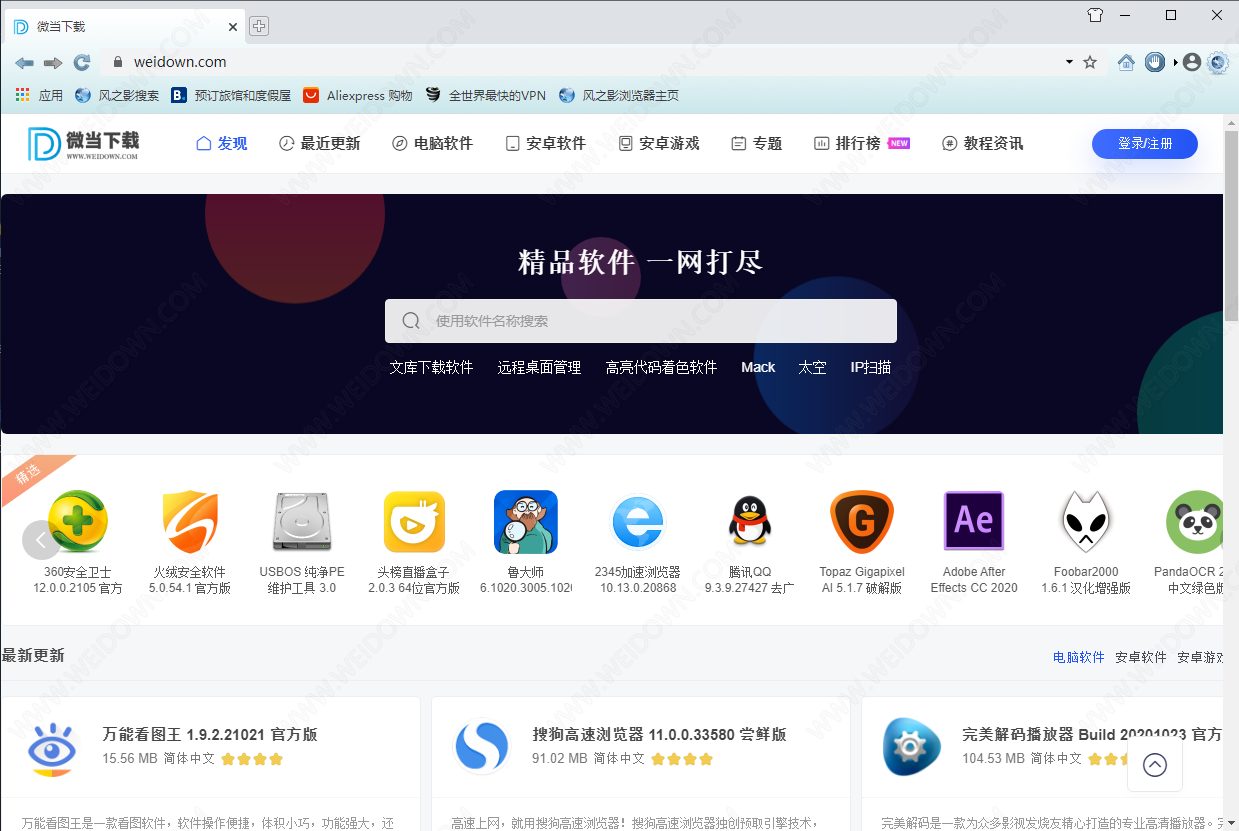The width and height of the screenshot is (1239, 831).
Task: Expand the address bar dropdown arrow
Action: pyautogui.click(x=1069, y=62)
